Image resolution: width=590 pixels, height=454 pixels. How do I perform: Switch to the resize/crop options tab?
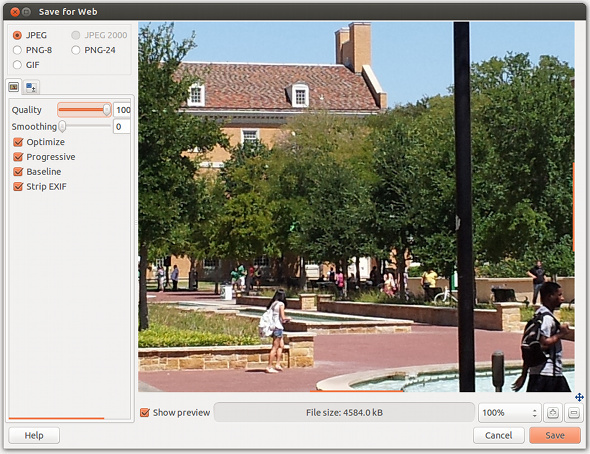31,87
